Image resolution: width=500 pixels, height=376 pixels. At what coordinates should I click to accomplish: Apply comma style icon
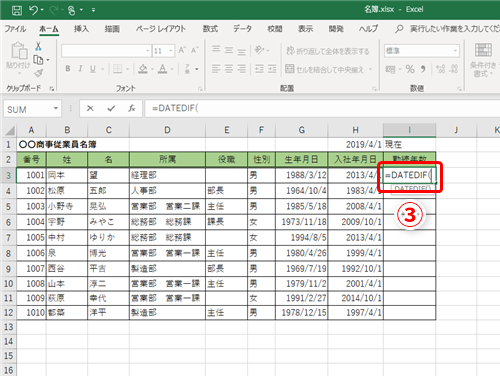(423, 69)
